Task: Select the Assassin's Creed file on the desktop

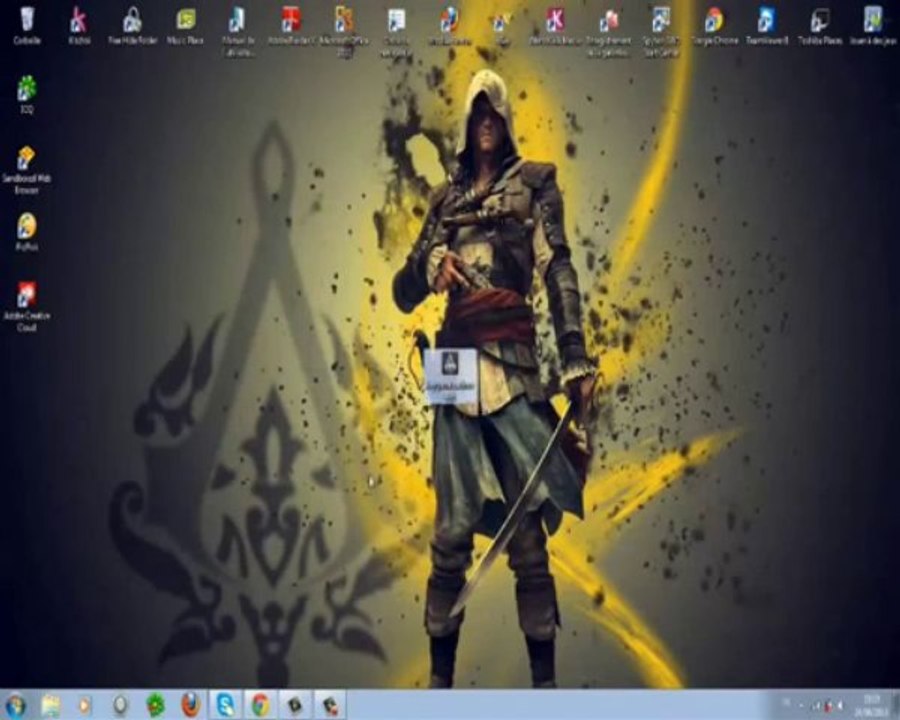Action: [x=450, y=376]
